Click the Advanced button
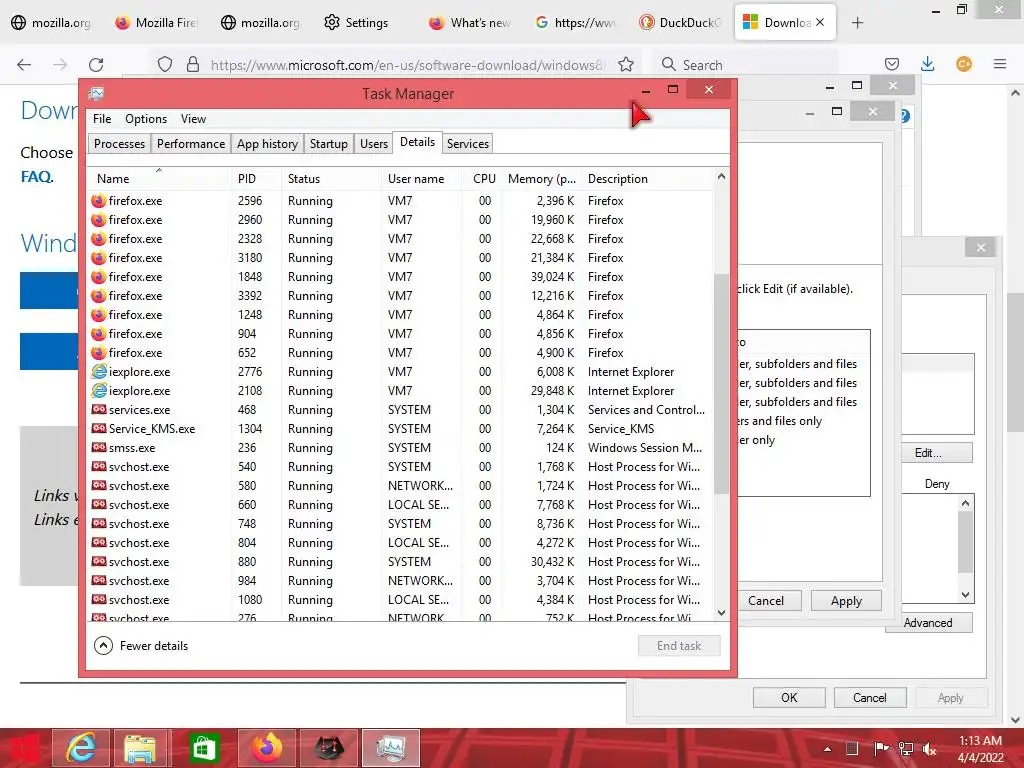 (x=929, y=623)
